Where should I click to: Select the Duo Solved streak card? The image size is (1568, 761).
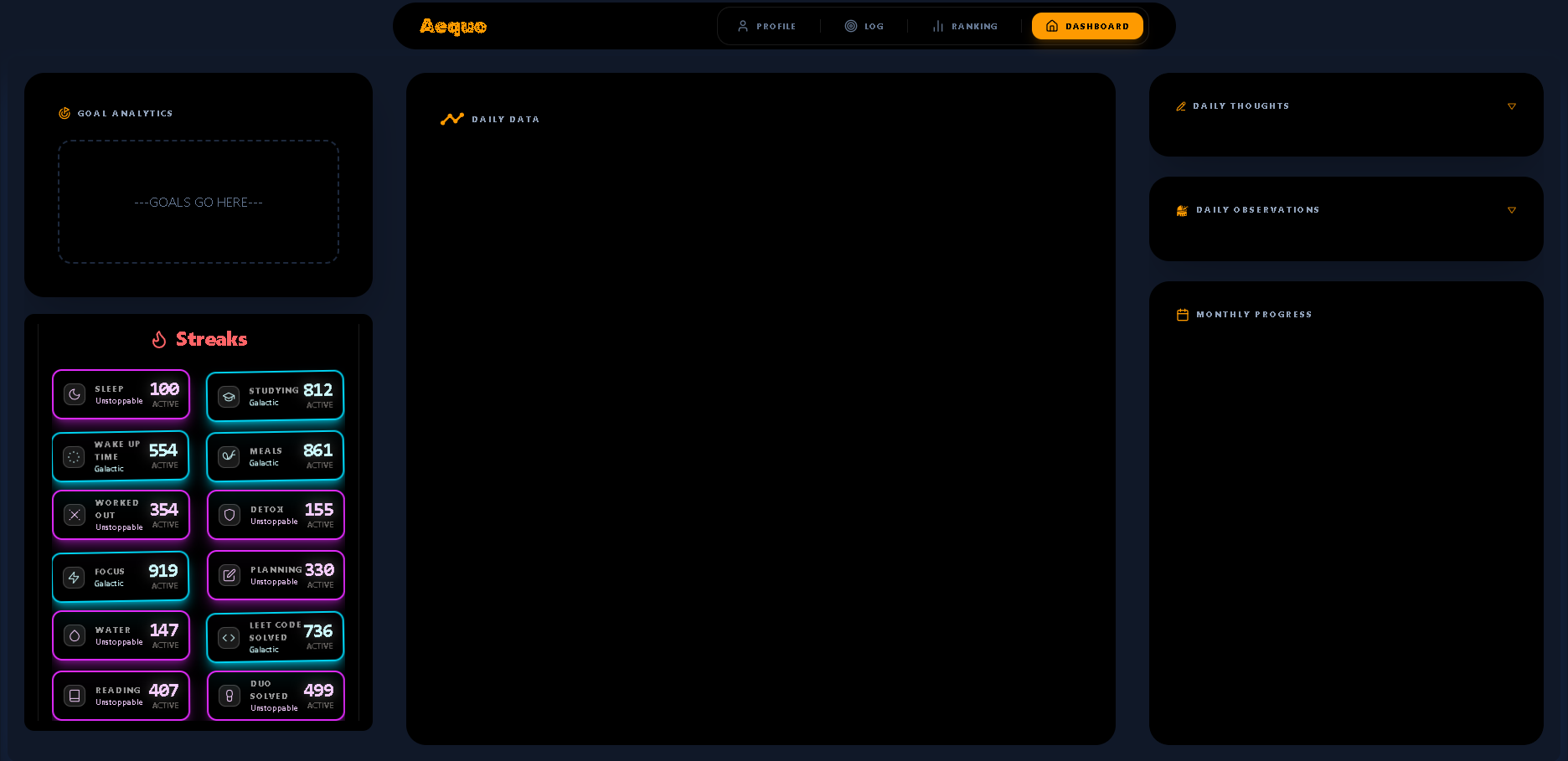276,696
